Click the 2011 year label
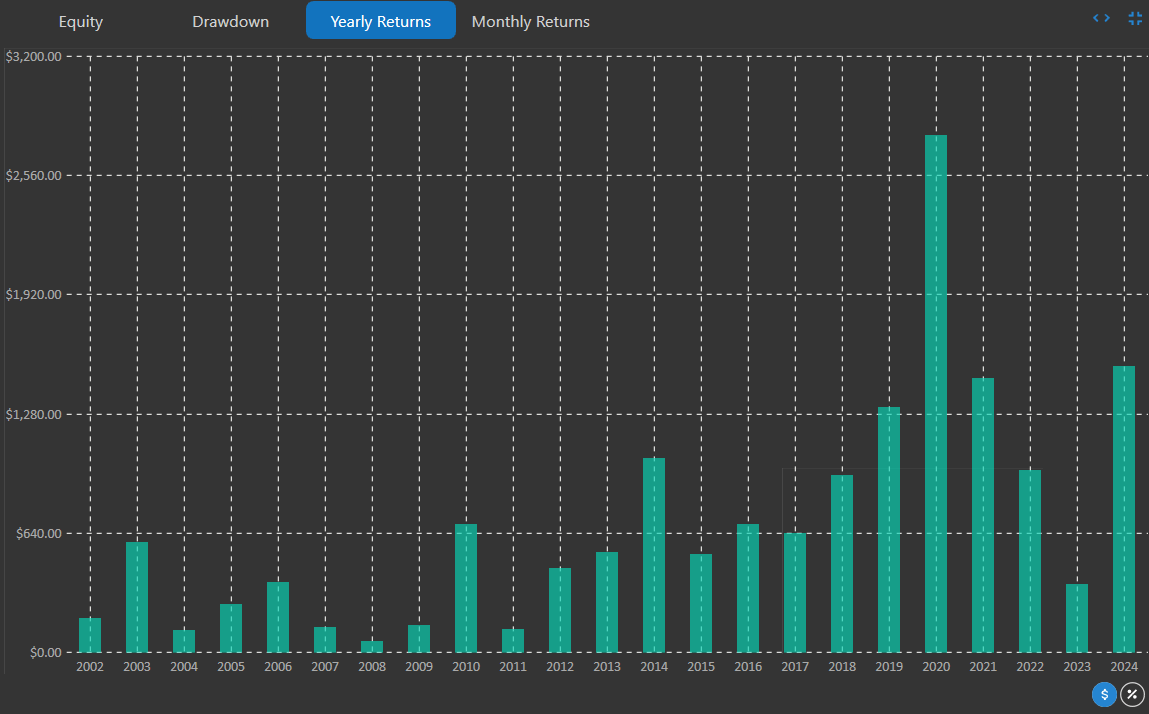1149x714 pixels. tap(513, 666)
